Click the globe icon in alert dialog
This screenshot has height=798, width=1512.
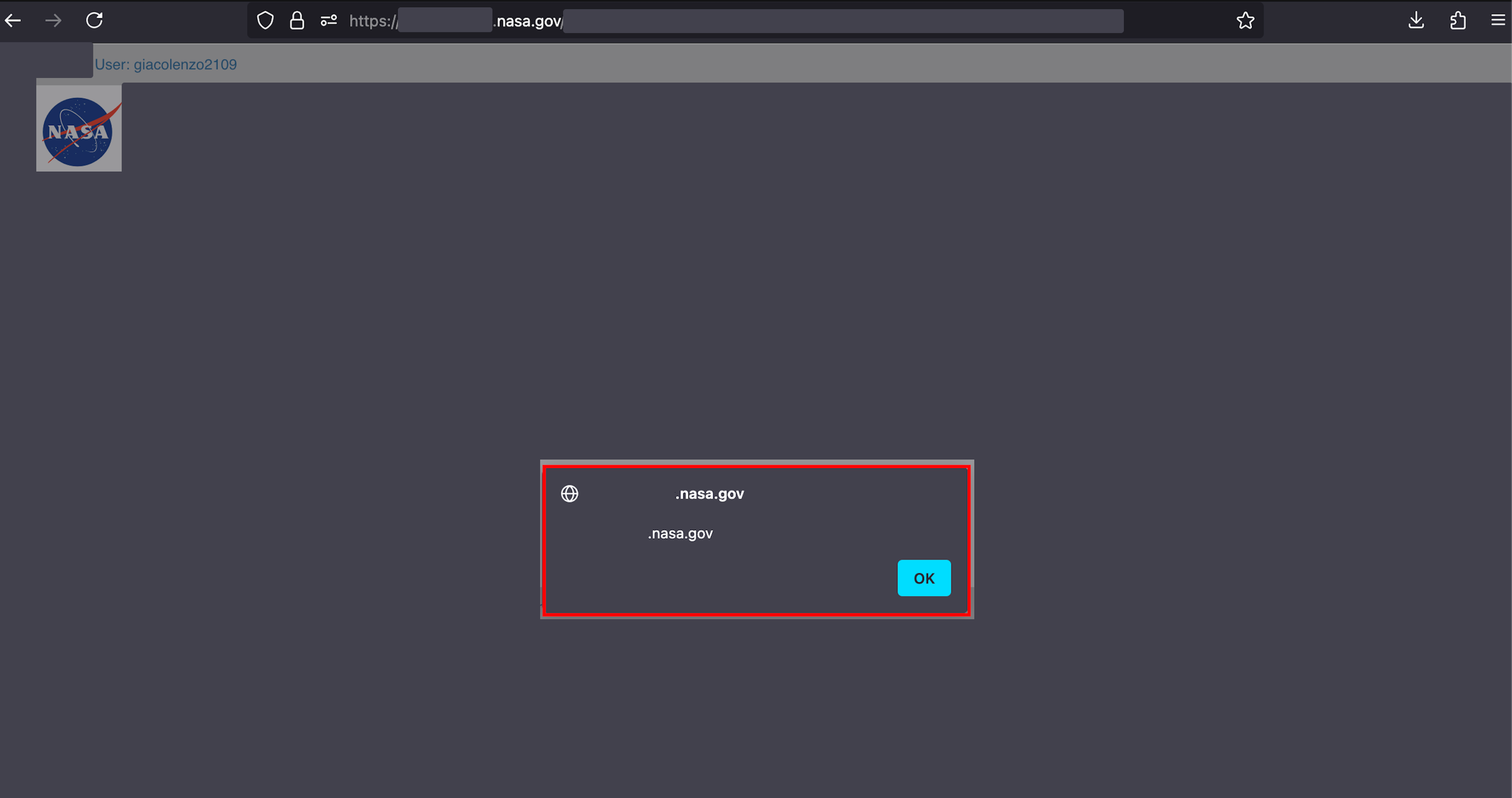(x=569, y=494)
